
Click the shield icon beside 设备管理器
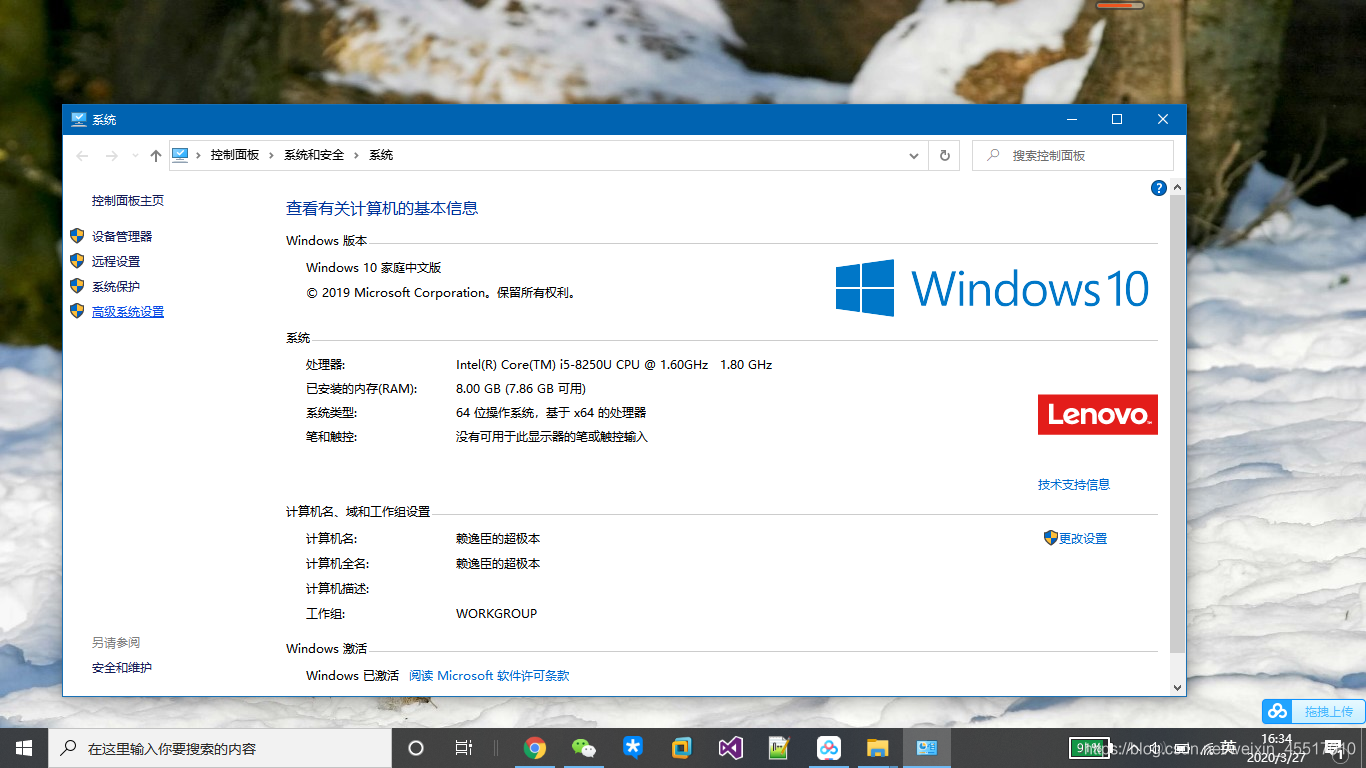coord(77,236)
